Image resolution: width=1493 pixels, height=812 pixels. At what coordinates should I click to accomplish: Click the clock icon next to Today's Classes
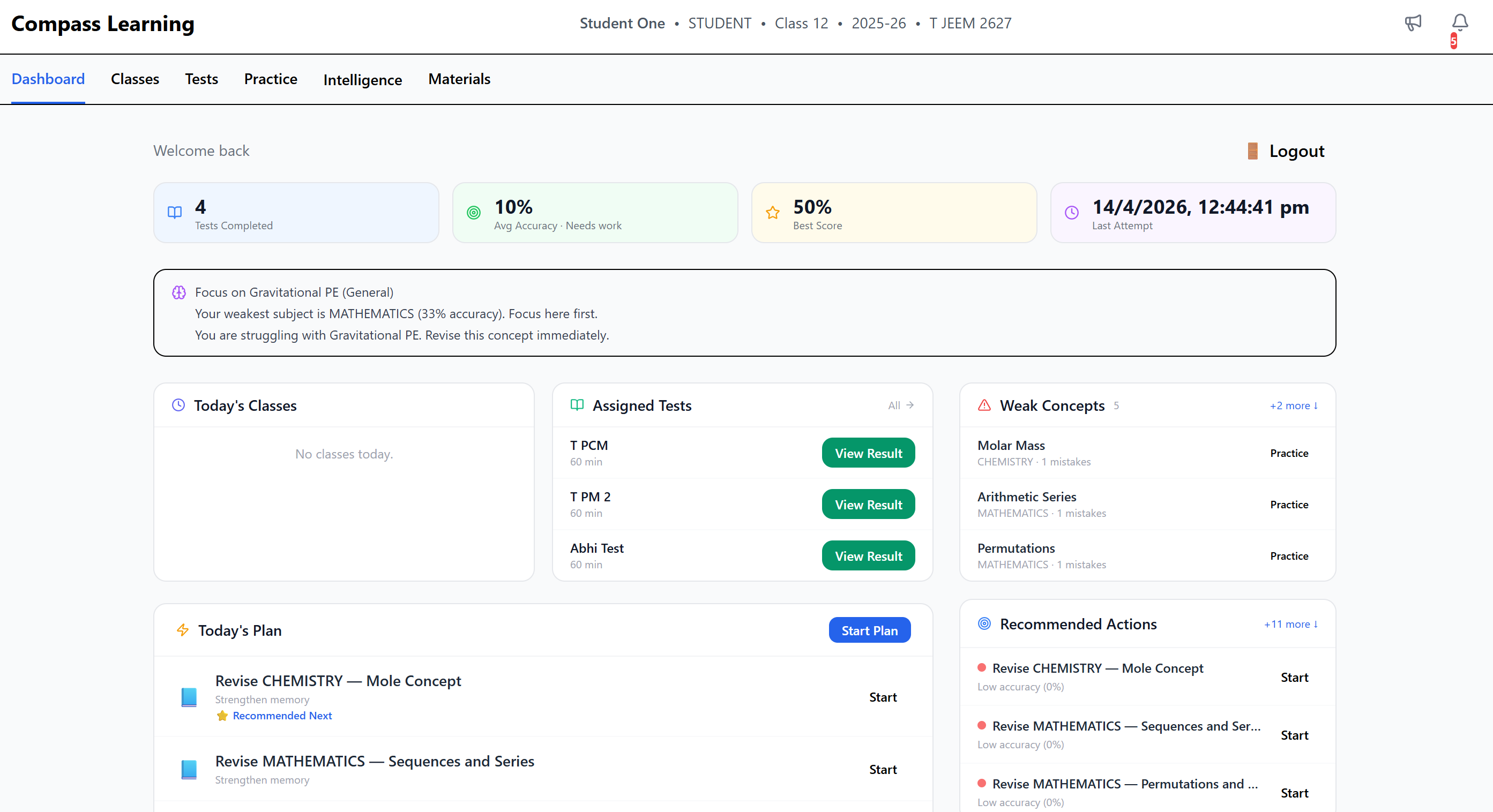tap(178, 405)
